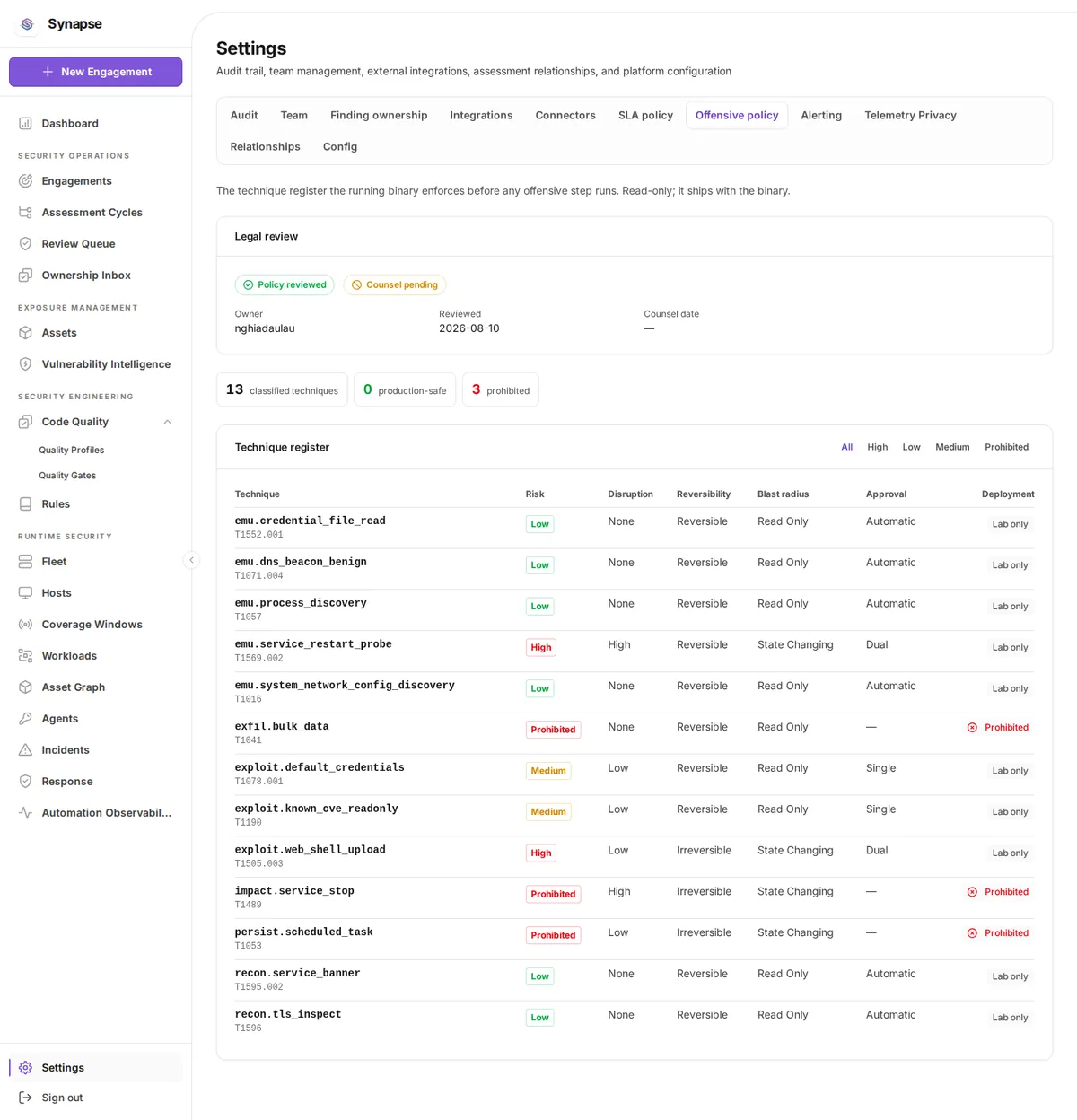Click the reviewed date 2026-08-10
Screen dimensions: 1077x1120
(469, 328)
